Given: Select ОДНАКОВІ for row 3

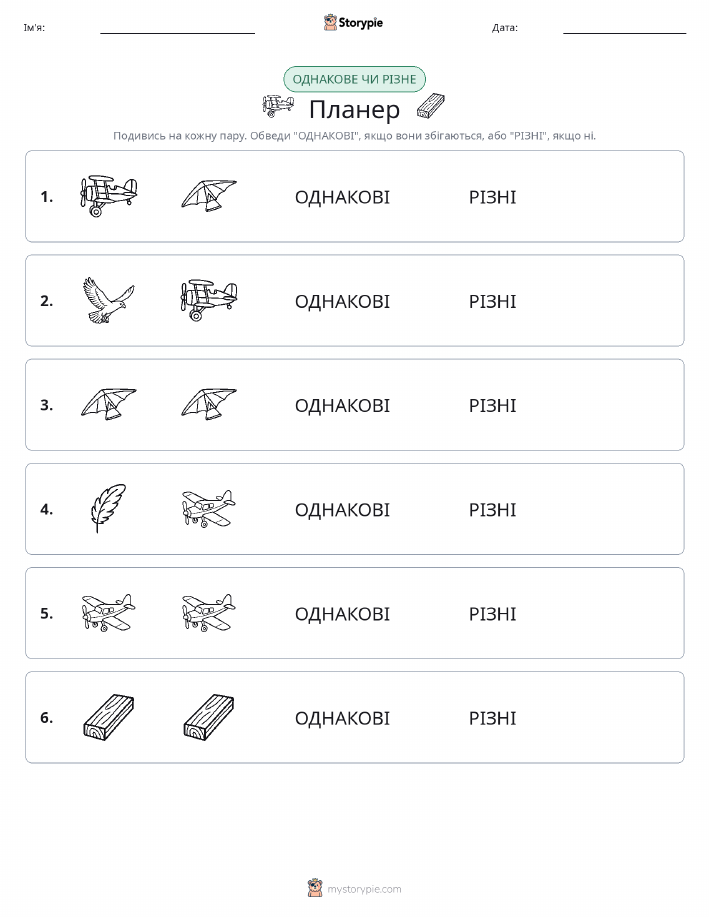Looking at the screenshot, I should (x=342, y=405).
